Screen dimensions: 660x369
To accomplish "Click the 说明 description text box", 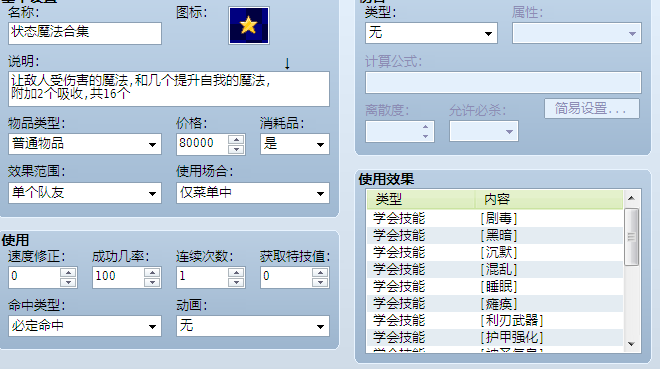I will click(169, 89).
